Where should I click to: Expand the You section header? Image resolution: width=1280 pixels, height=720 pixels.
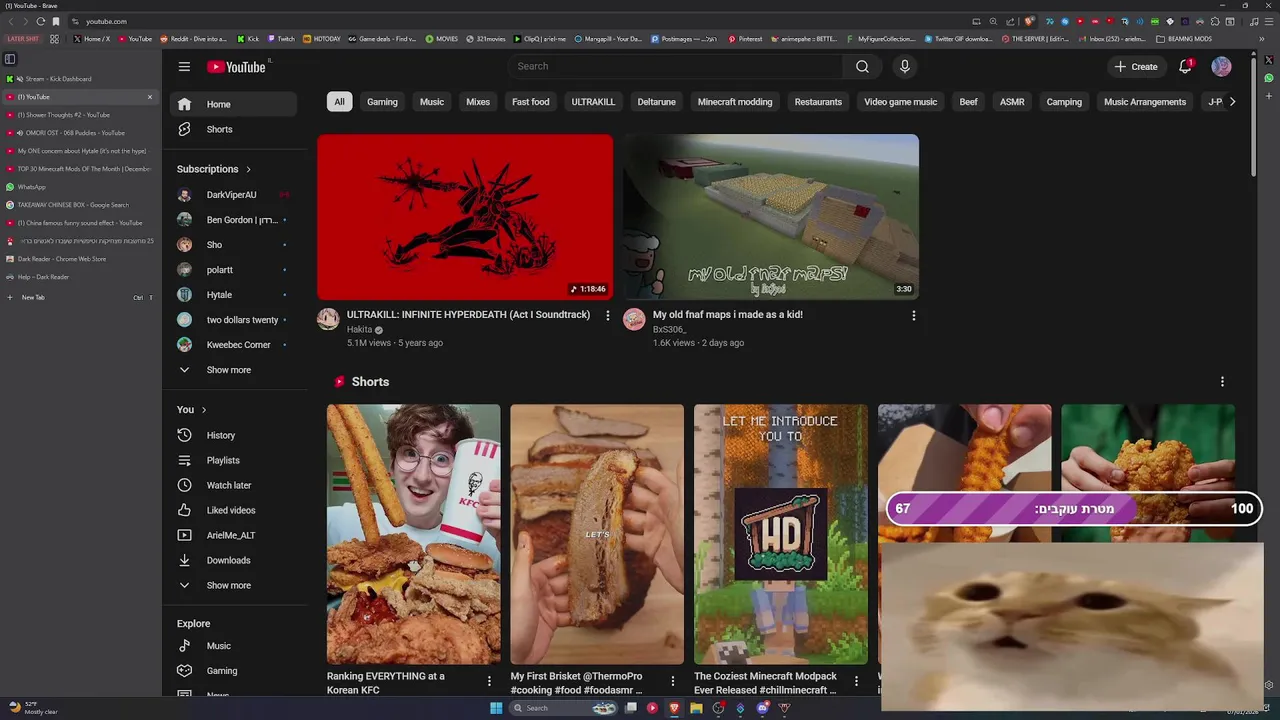click(x=191, y=409)
